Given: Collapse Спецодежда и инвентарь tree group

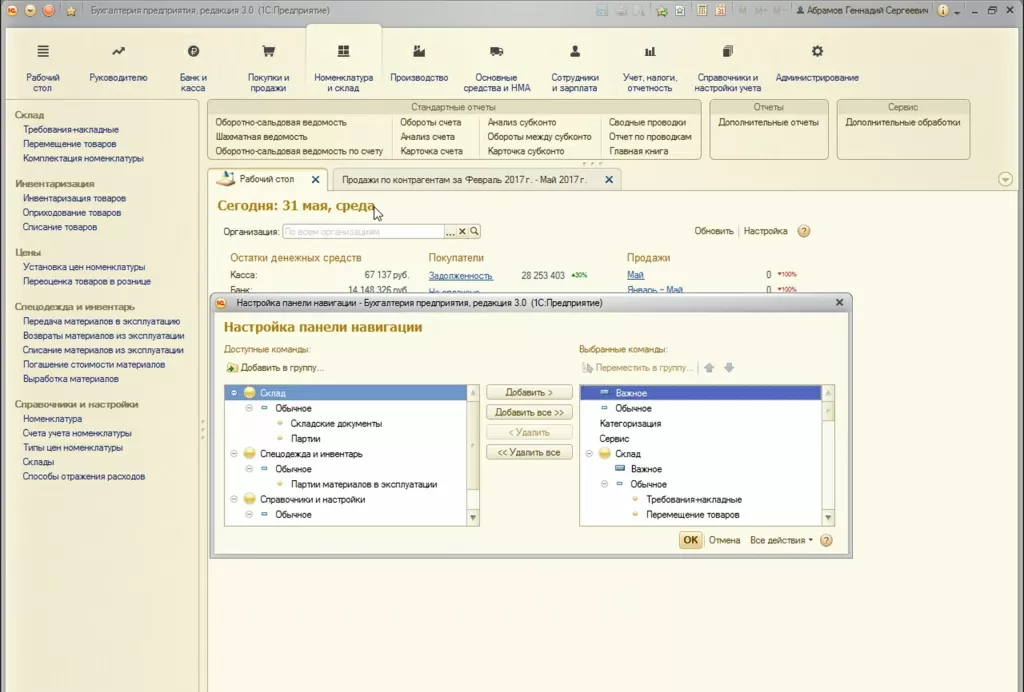Looking at the screenshot, I should coord(234,454).
